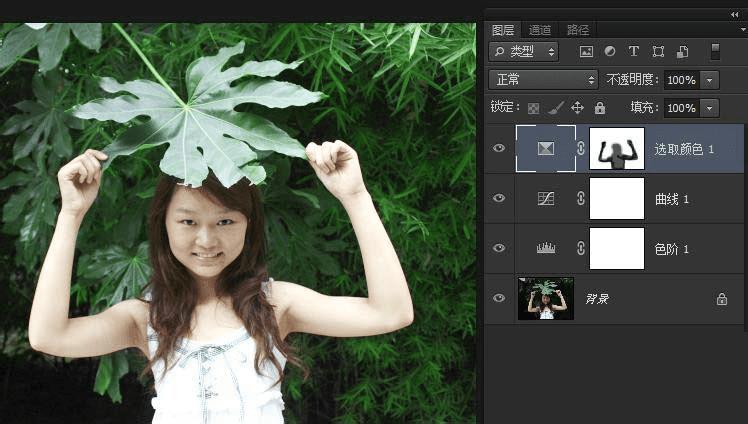Filter layers by pixel image type
Viewport: 748px width, 424px height.
pos(586,51)
